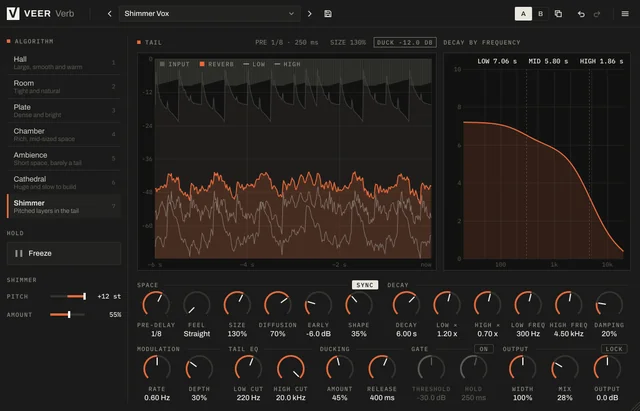This screenshot has width=640, height=411.
Task: Click the HIGH 1.86 s decay readout
Action: click(x=601, y=61)
